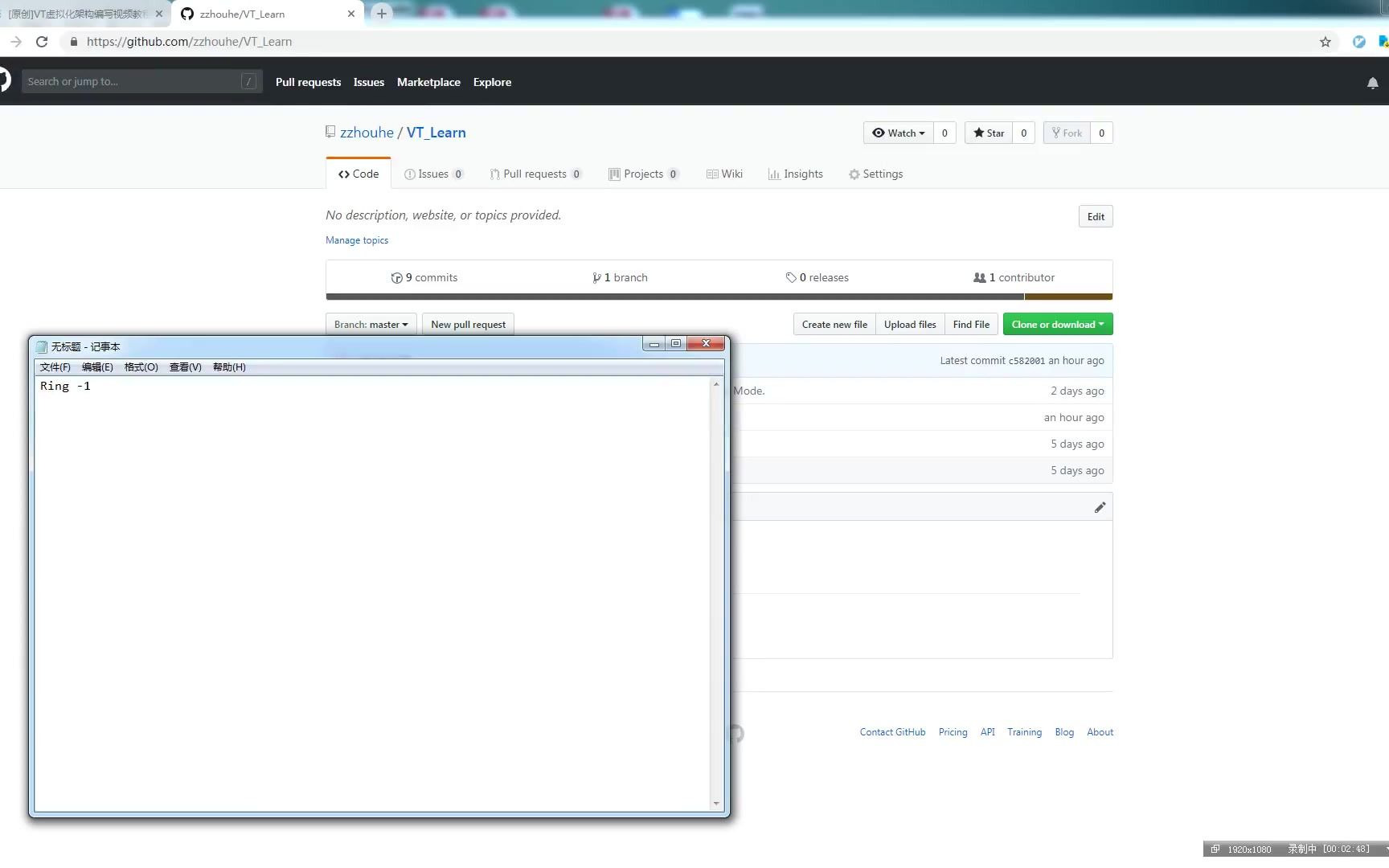Go to Marketplace
1389x868 pixels.
(428, 82)
